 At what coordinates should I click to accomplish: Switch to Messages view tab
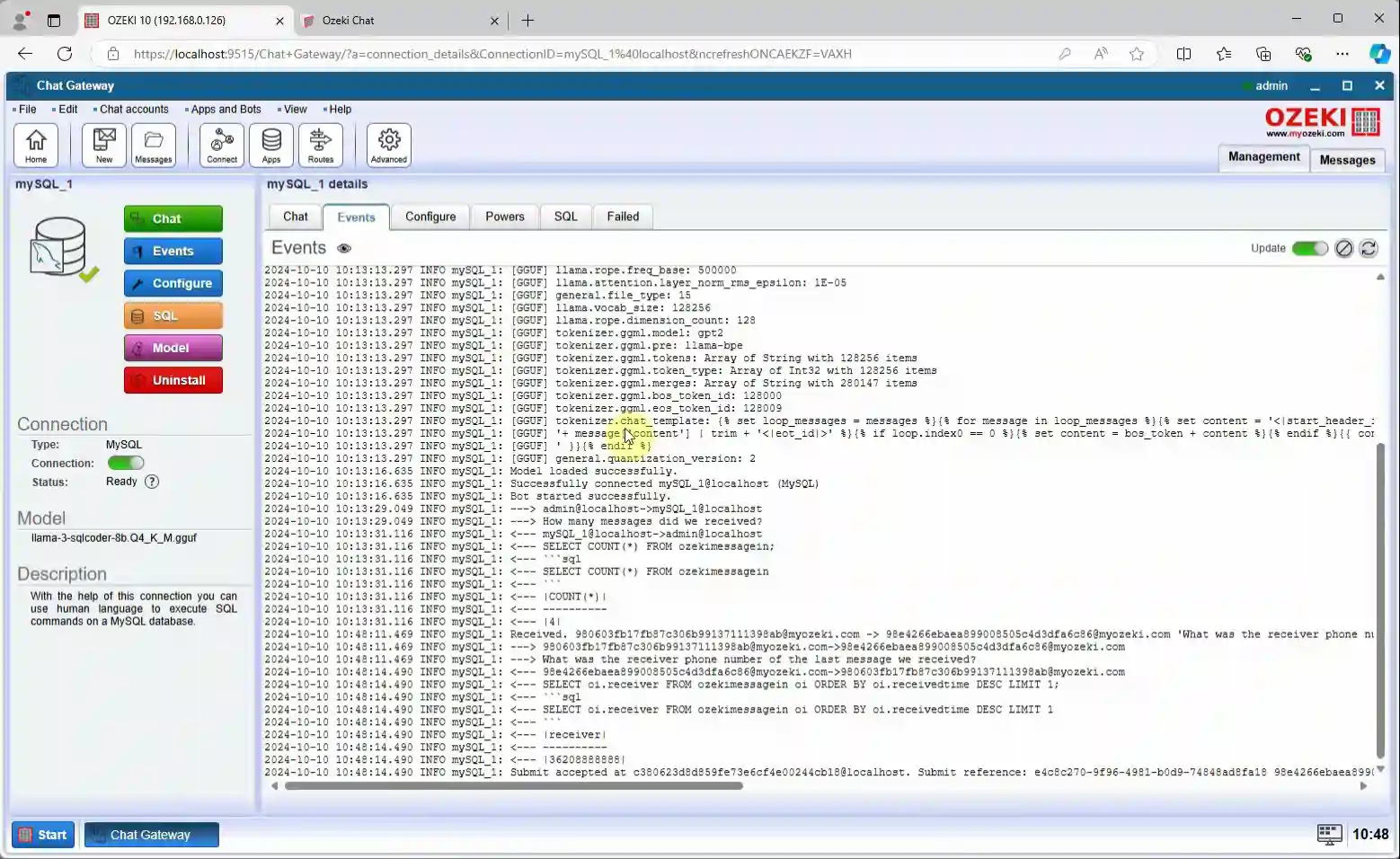point(1347,160)
